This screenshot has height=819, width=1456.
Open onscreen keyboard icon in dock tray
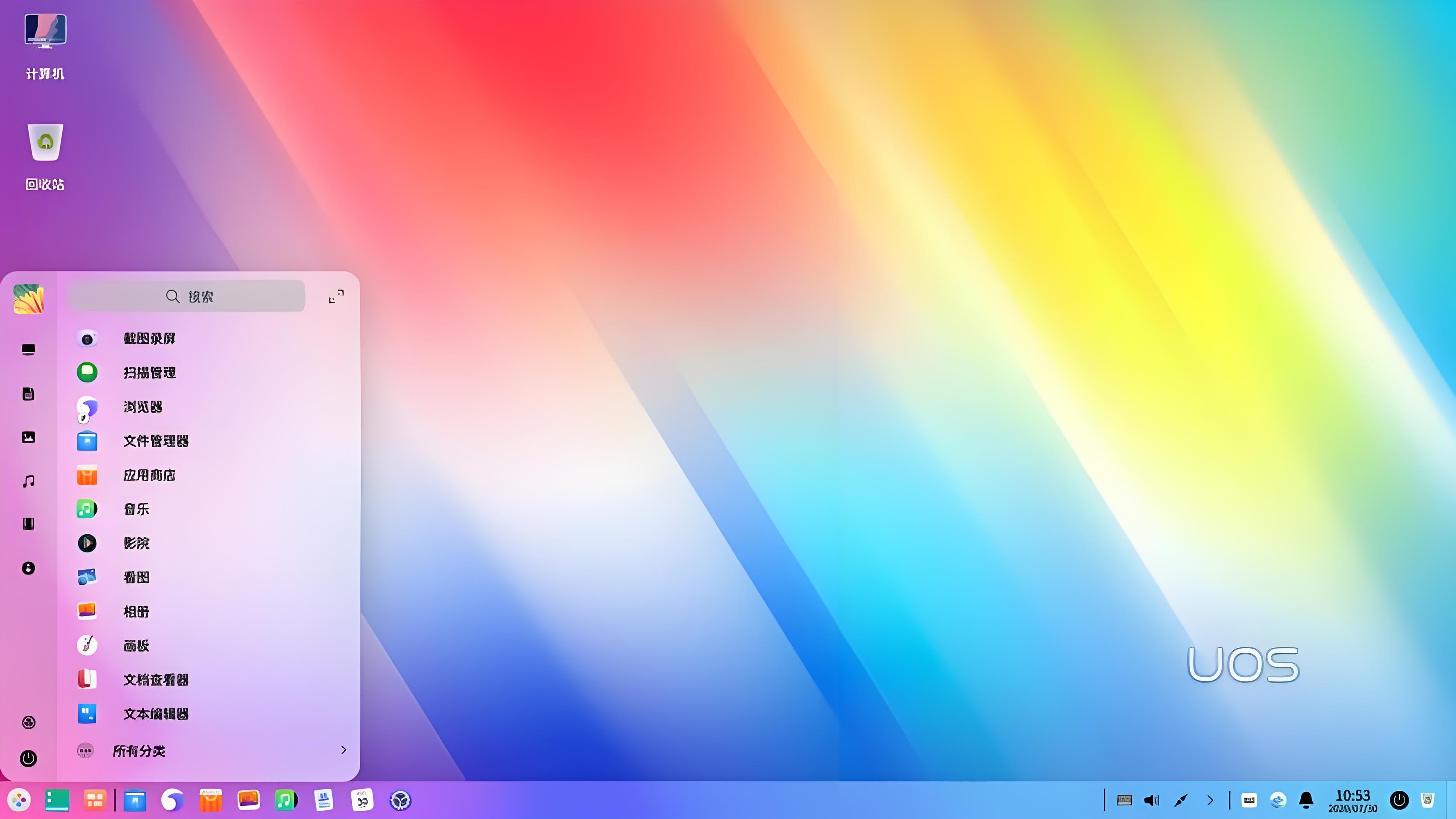tap(1249, 800)
